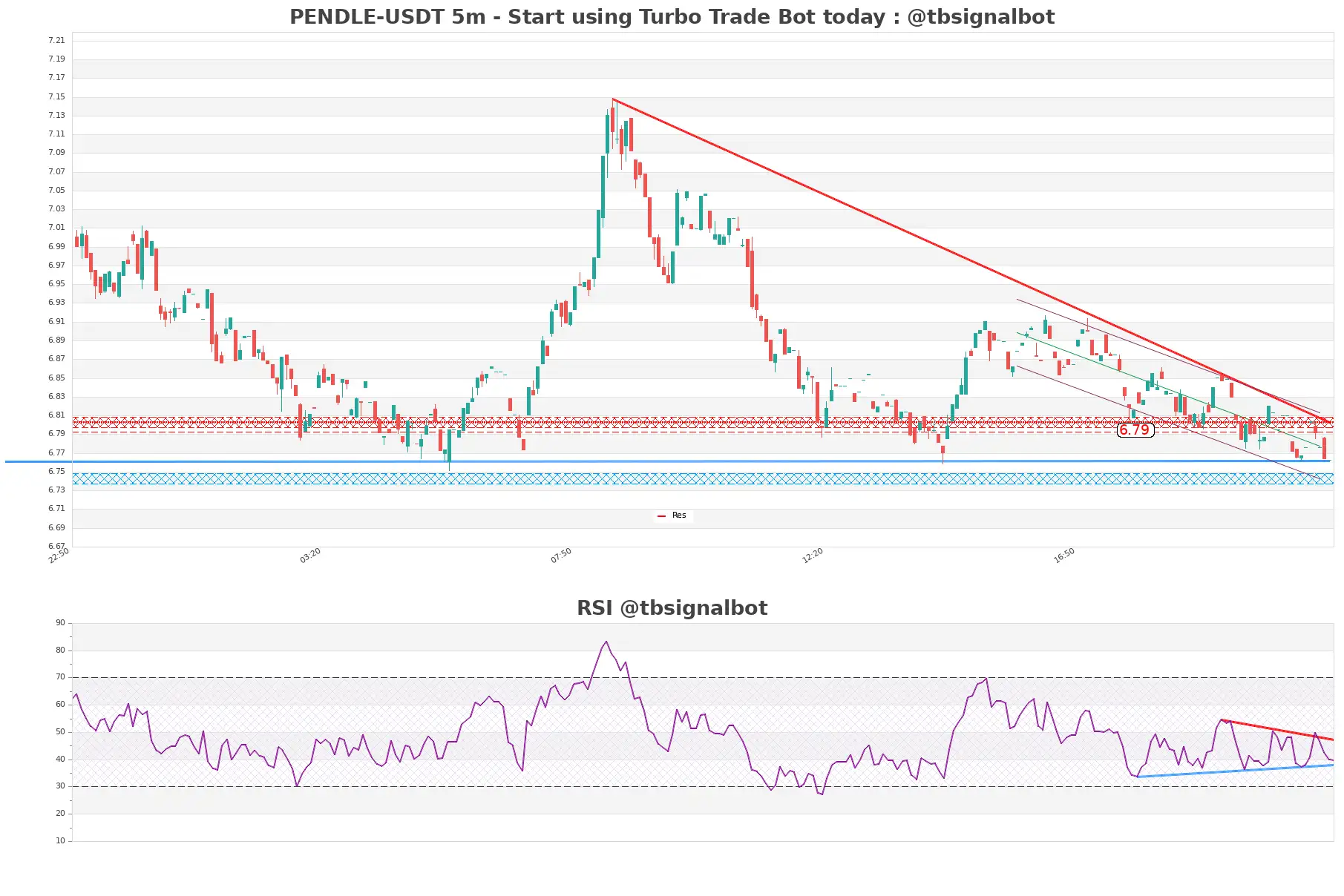
Task: Click the RSI axis value 50
Action: click(60, 732)
